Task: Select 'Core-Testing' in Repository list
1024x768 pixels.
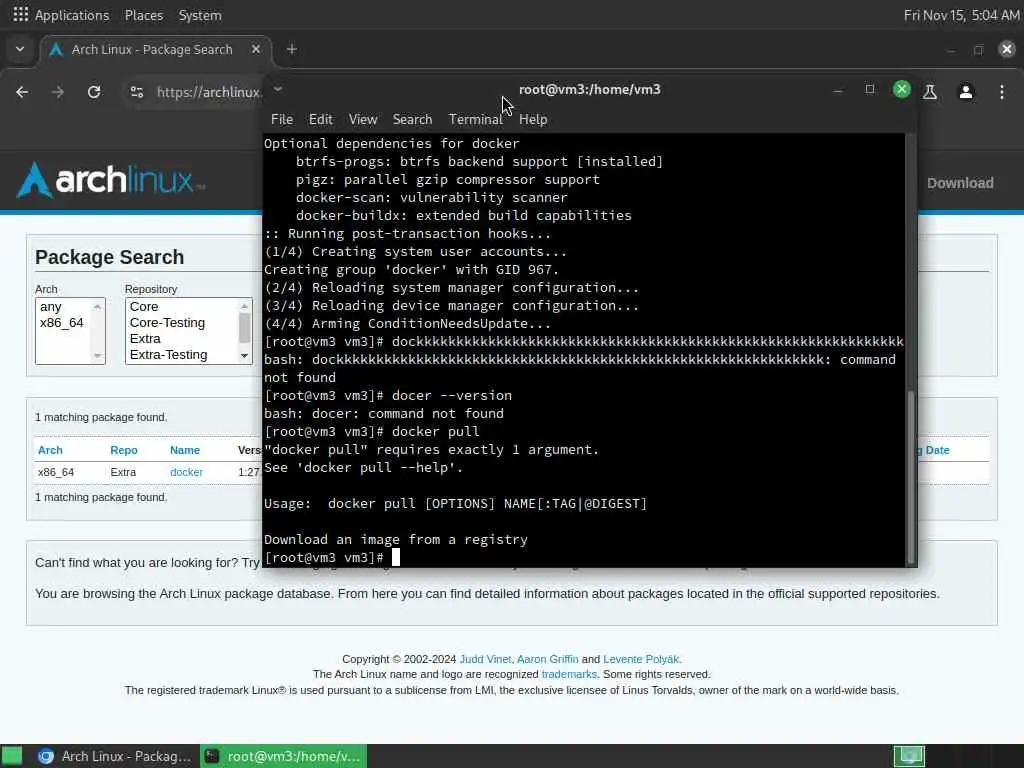Action: click(167, 323)
